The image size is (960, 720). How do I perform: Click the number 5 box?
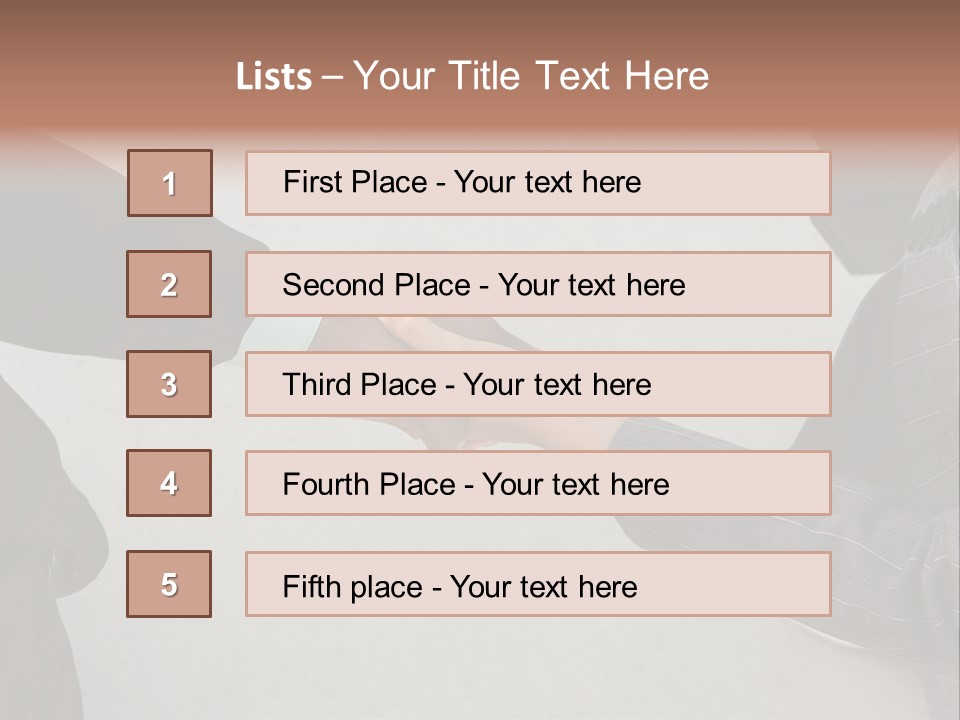(169, 584)
